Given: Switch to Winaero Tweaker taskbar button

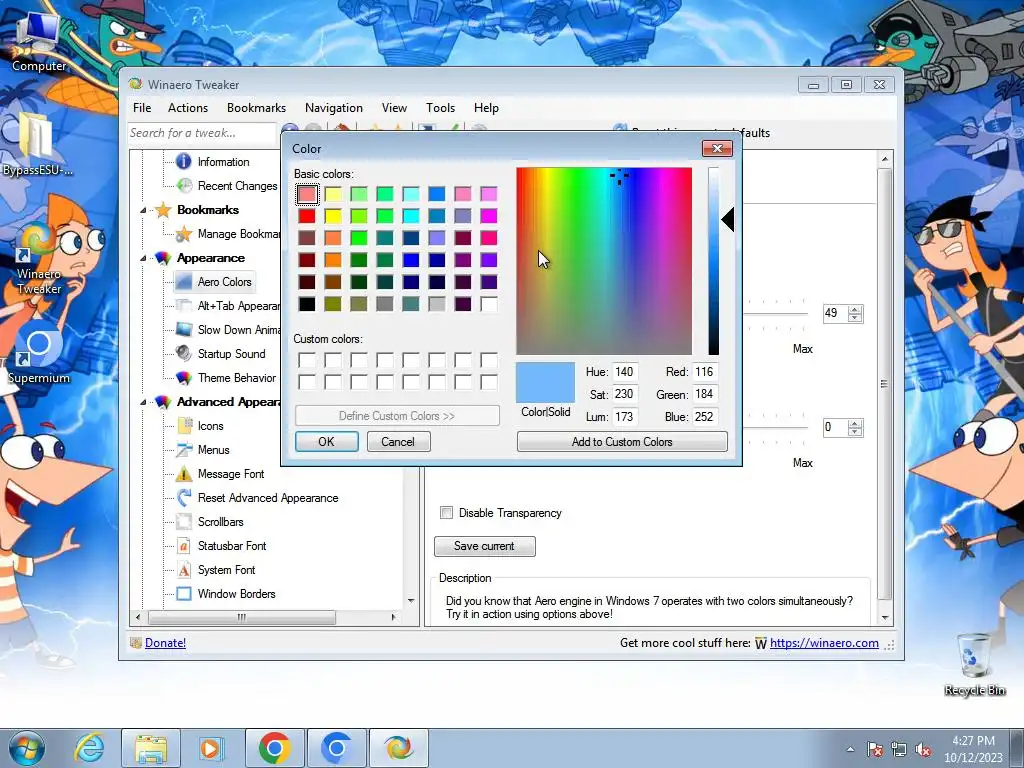Looking at the screenshot, I should [398, 748].
